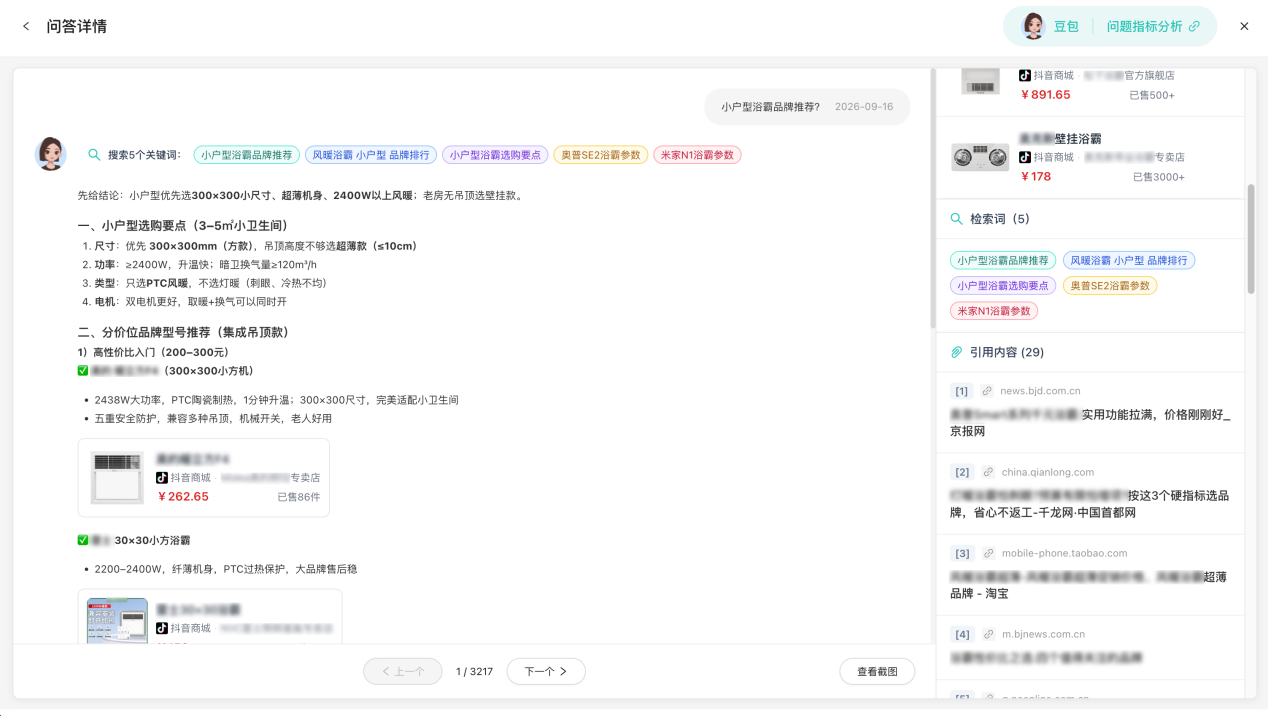Screen dimensions: 1268x716
Task: Go back using the left arrow icon
Action: point(26,26)
